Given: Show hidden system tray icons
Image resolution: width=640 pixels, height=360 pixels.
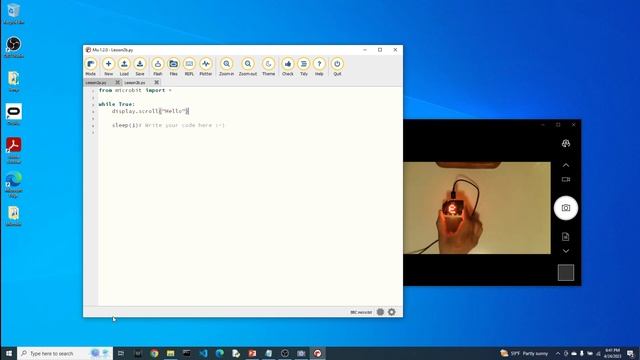Looking at the screenshot, I should coord(558,353).
